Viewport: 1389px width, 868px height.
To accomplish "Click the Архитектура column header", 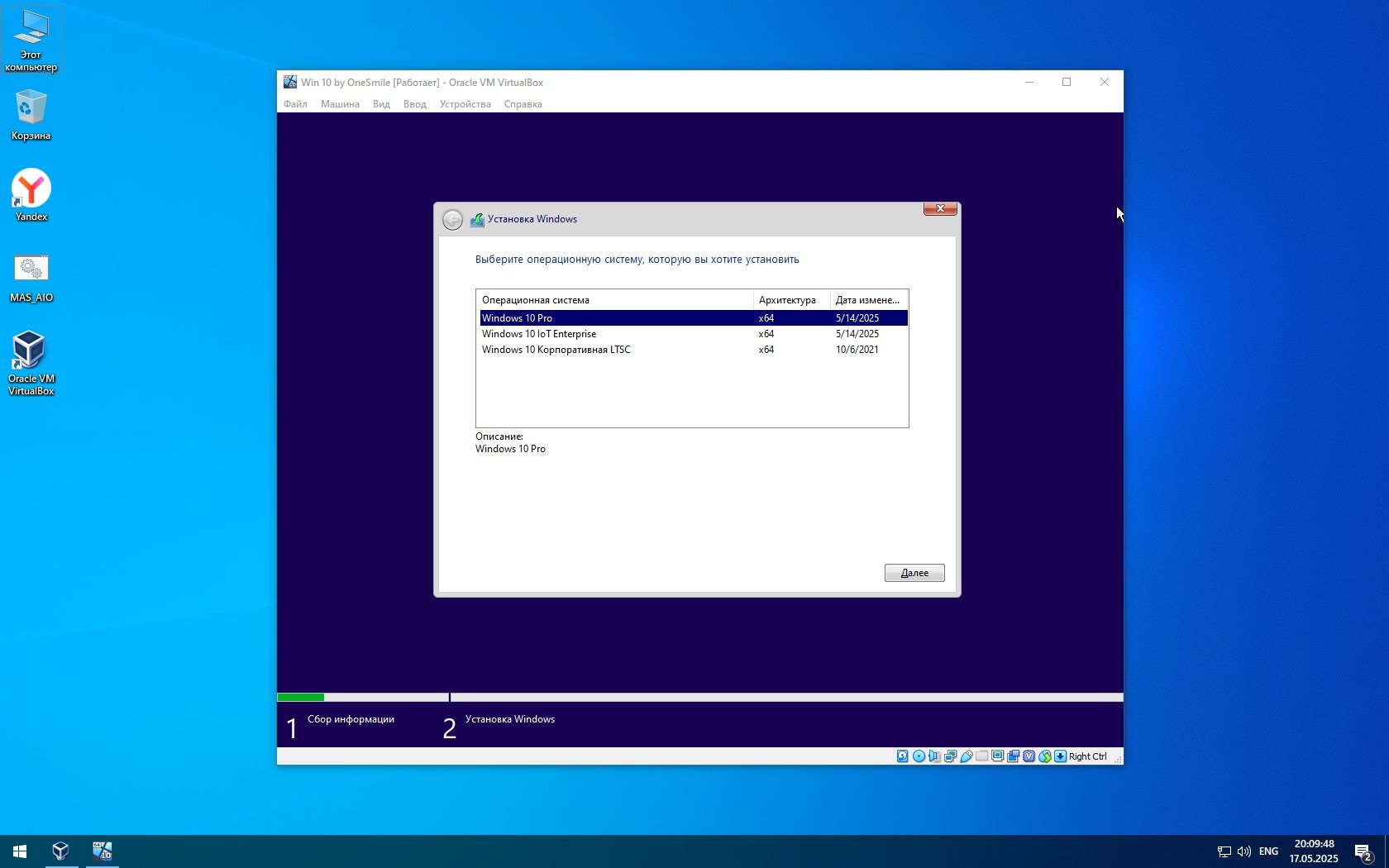I will [787, 300].
